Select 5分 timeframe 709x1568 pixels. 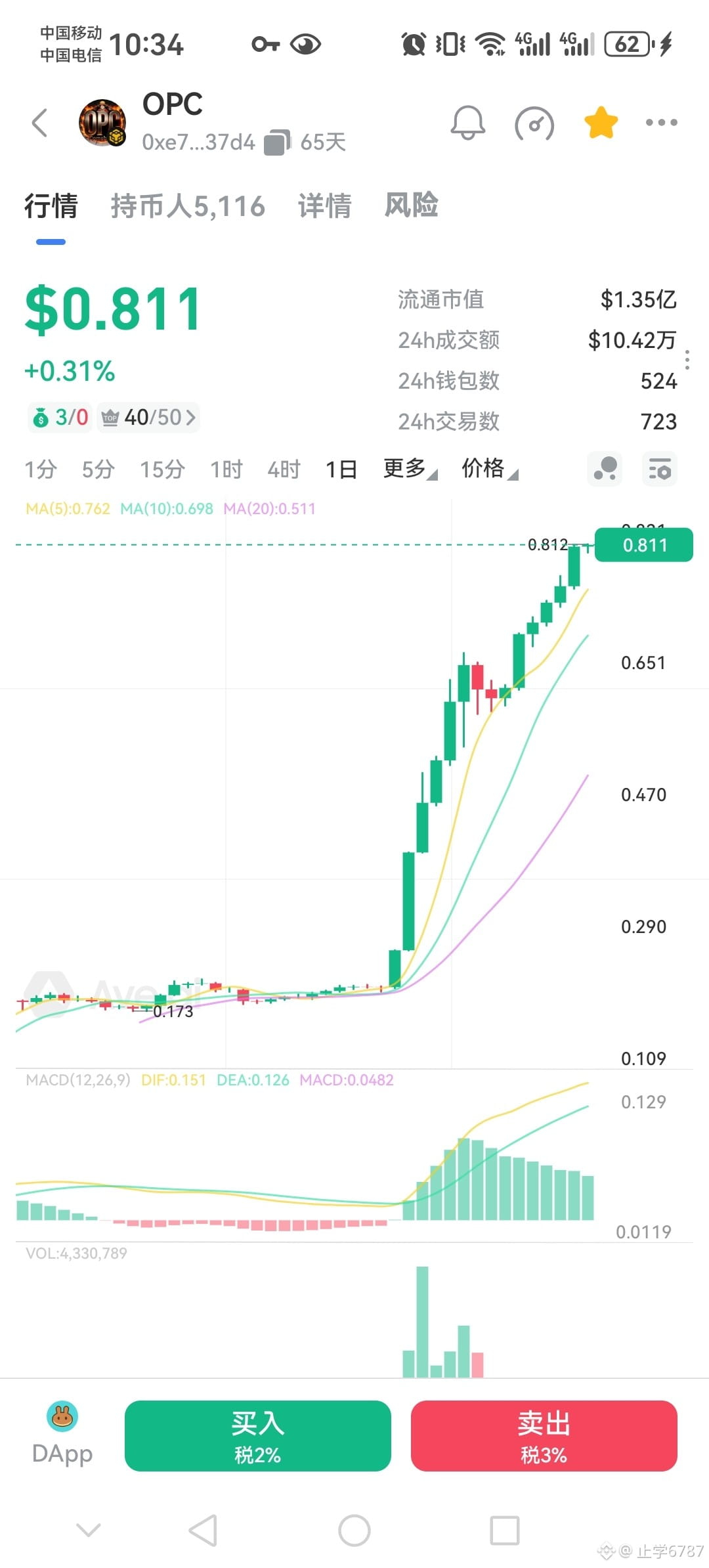pos(98,469)
